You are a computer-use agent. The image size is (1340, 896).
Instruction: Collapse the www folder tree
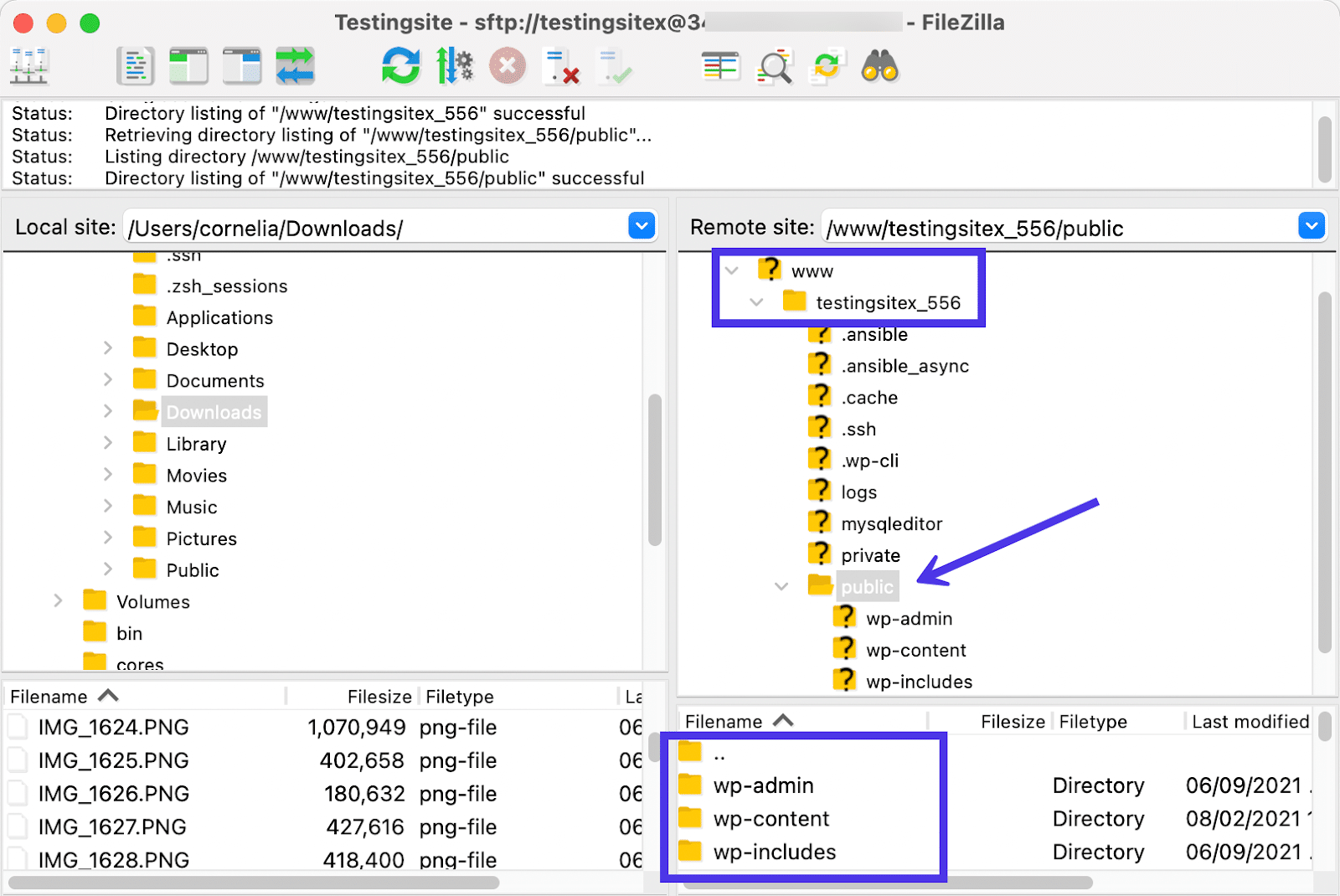point(732,270)
